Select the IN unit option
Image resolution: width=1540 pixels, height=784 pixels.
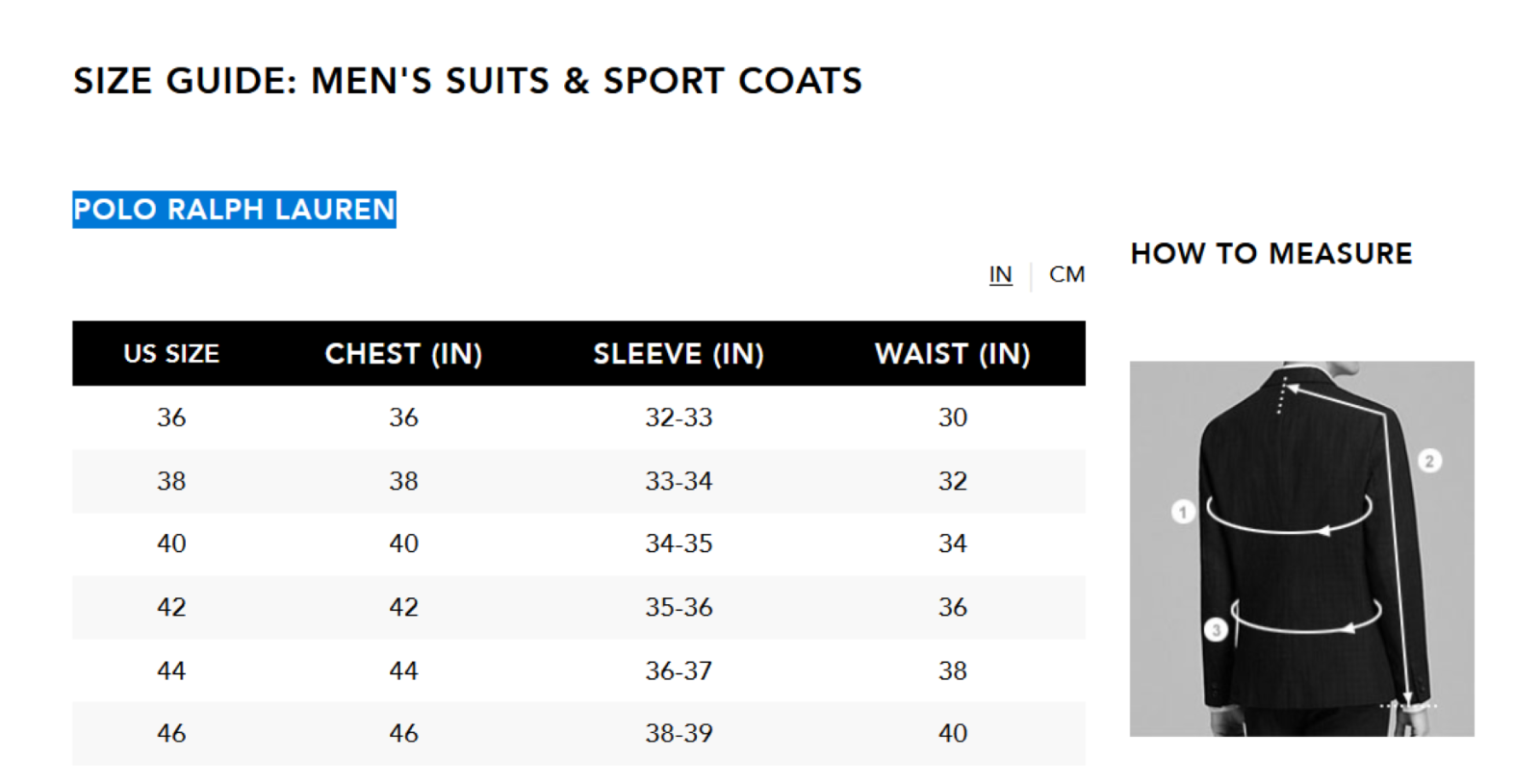pos(1000,275)
